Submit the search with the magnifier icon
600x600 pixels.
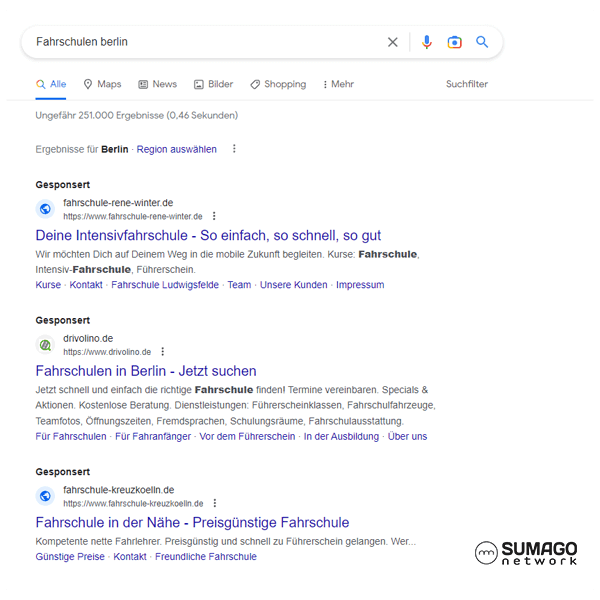482,42
